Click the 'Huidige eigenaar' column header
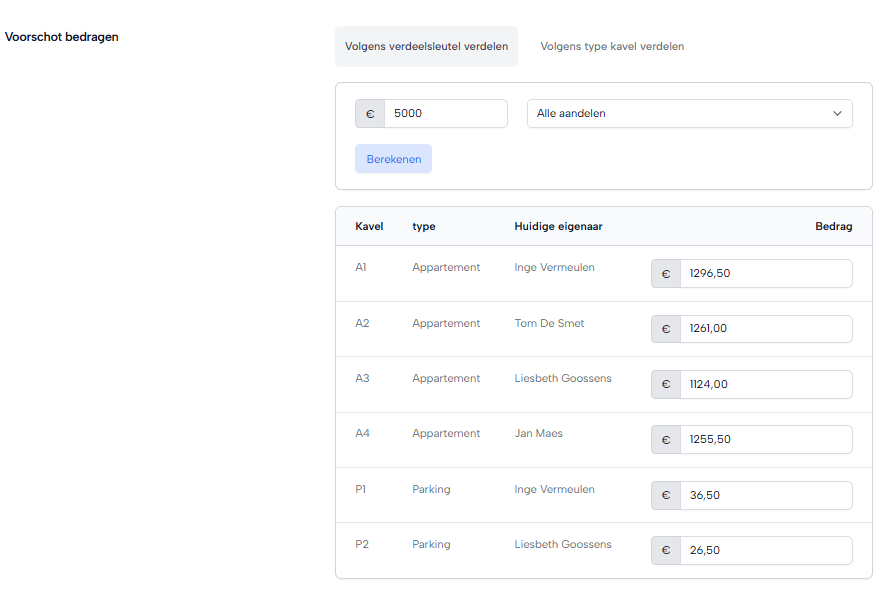The image size is (886, 591). click(558, 227)
